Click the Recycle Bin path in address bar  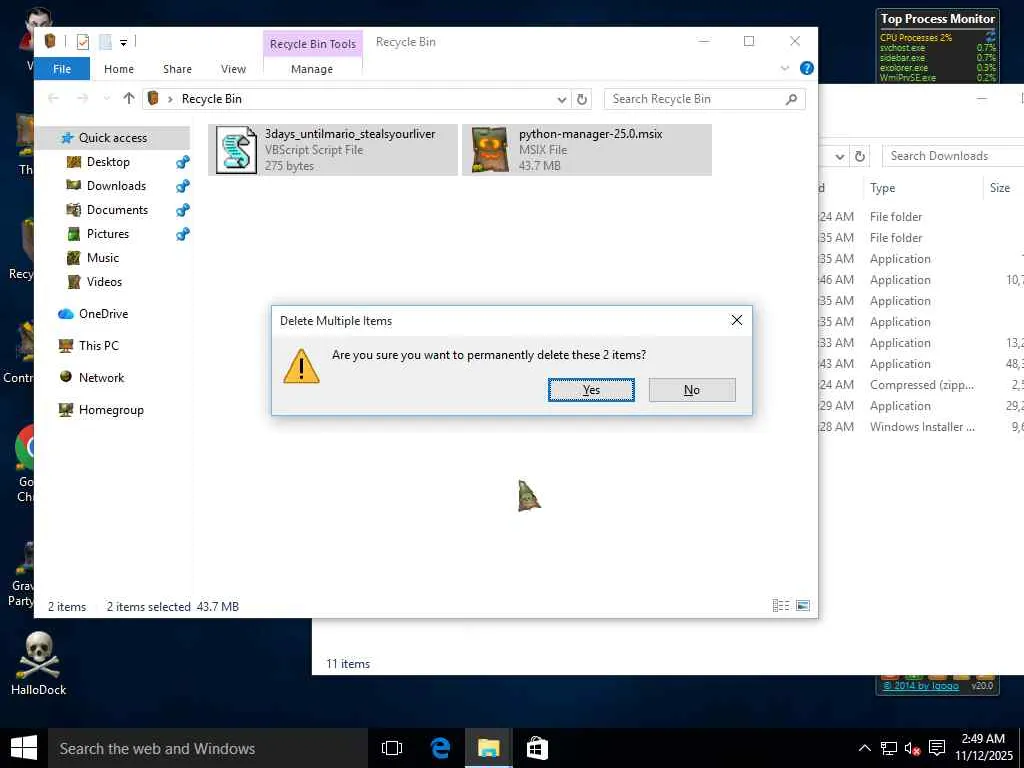pos(212,99)
